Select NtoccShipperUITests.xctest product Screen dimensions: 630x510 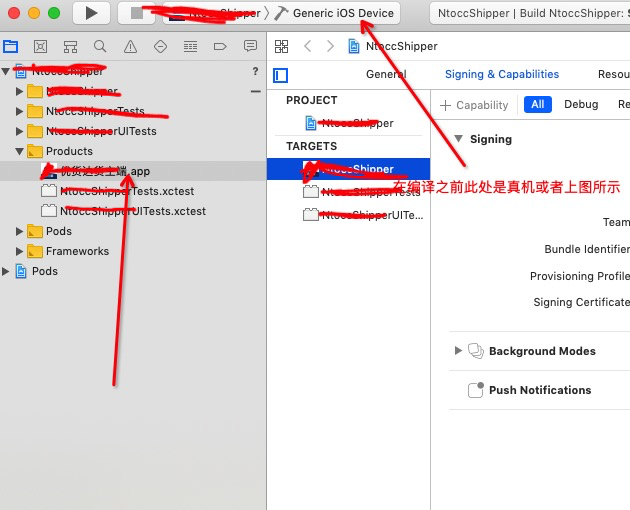tap(133, 211)
